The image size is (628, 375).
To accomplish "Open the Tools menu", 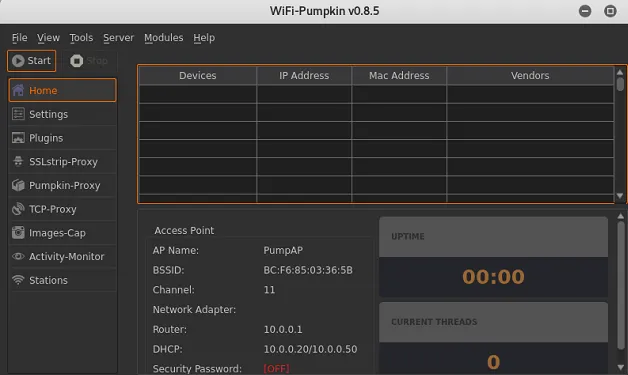I will pos(81,38).
